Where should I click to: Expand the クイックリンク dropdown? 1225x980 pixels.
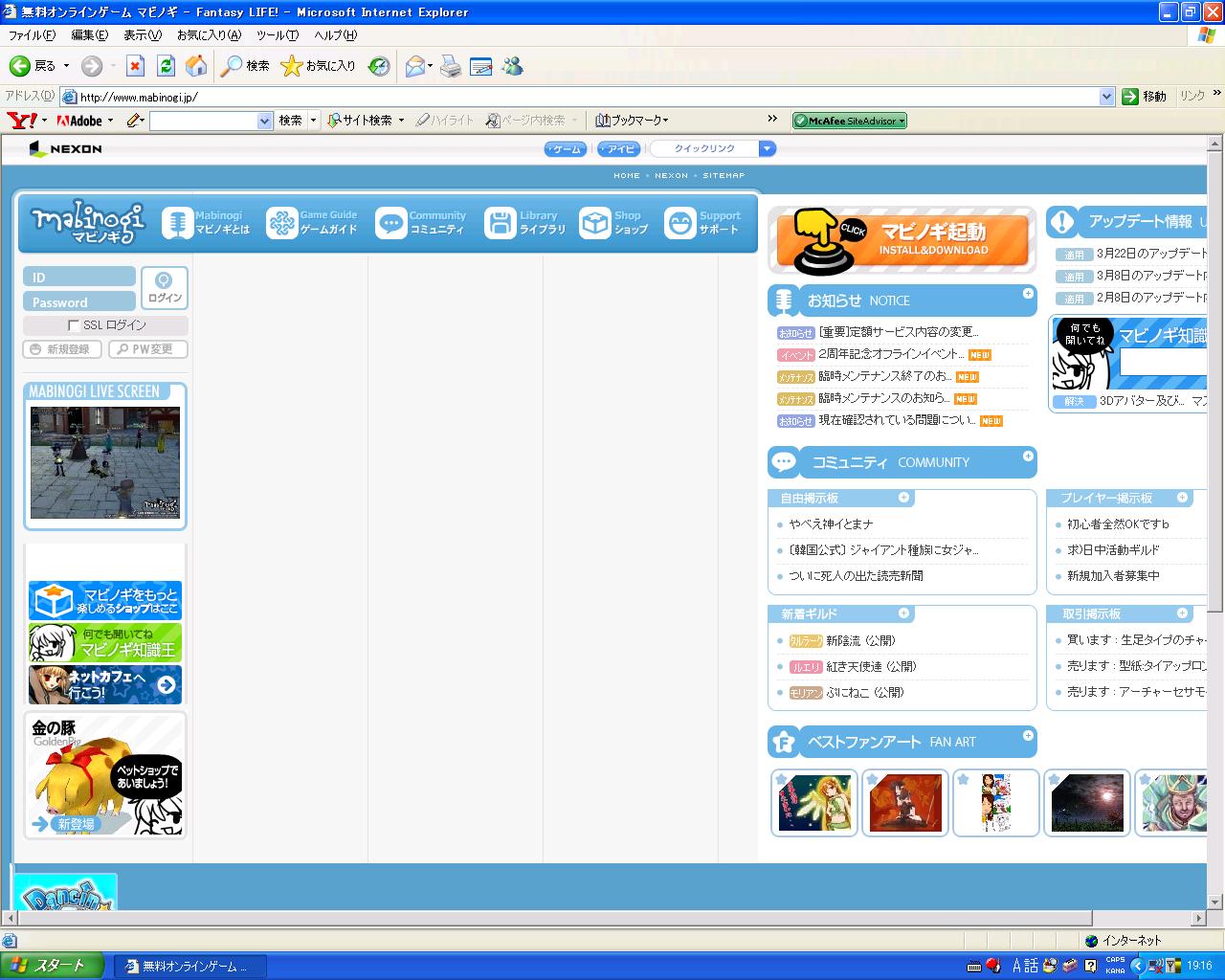point(767,148)
